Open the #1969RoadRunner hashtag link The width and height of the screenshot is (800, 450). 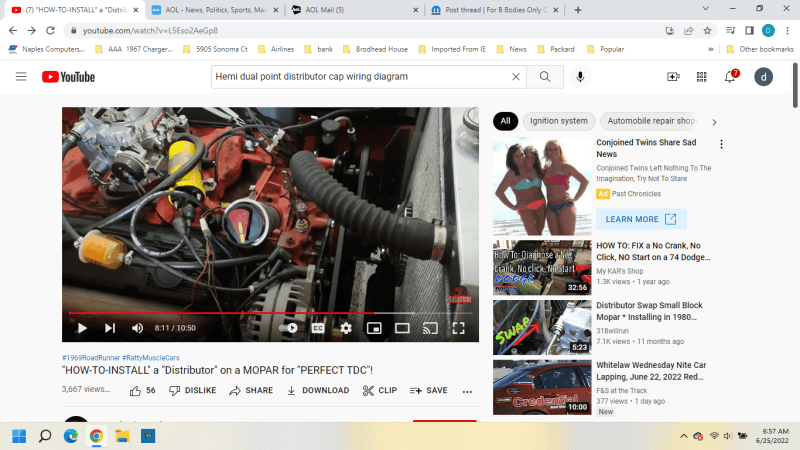91,358
